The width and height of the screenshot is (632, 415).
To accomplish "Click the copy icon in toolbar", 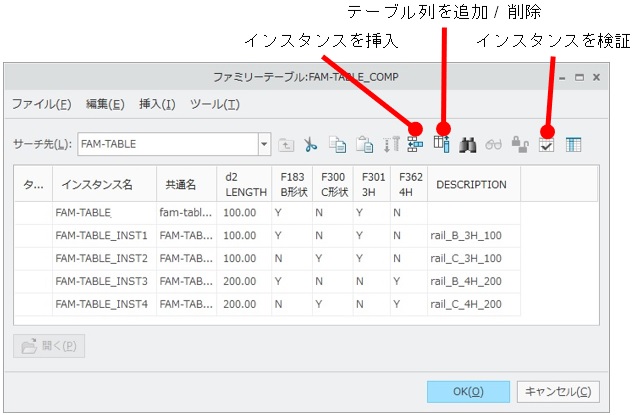I will (337, 144).
